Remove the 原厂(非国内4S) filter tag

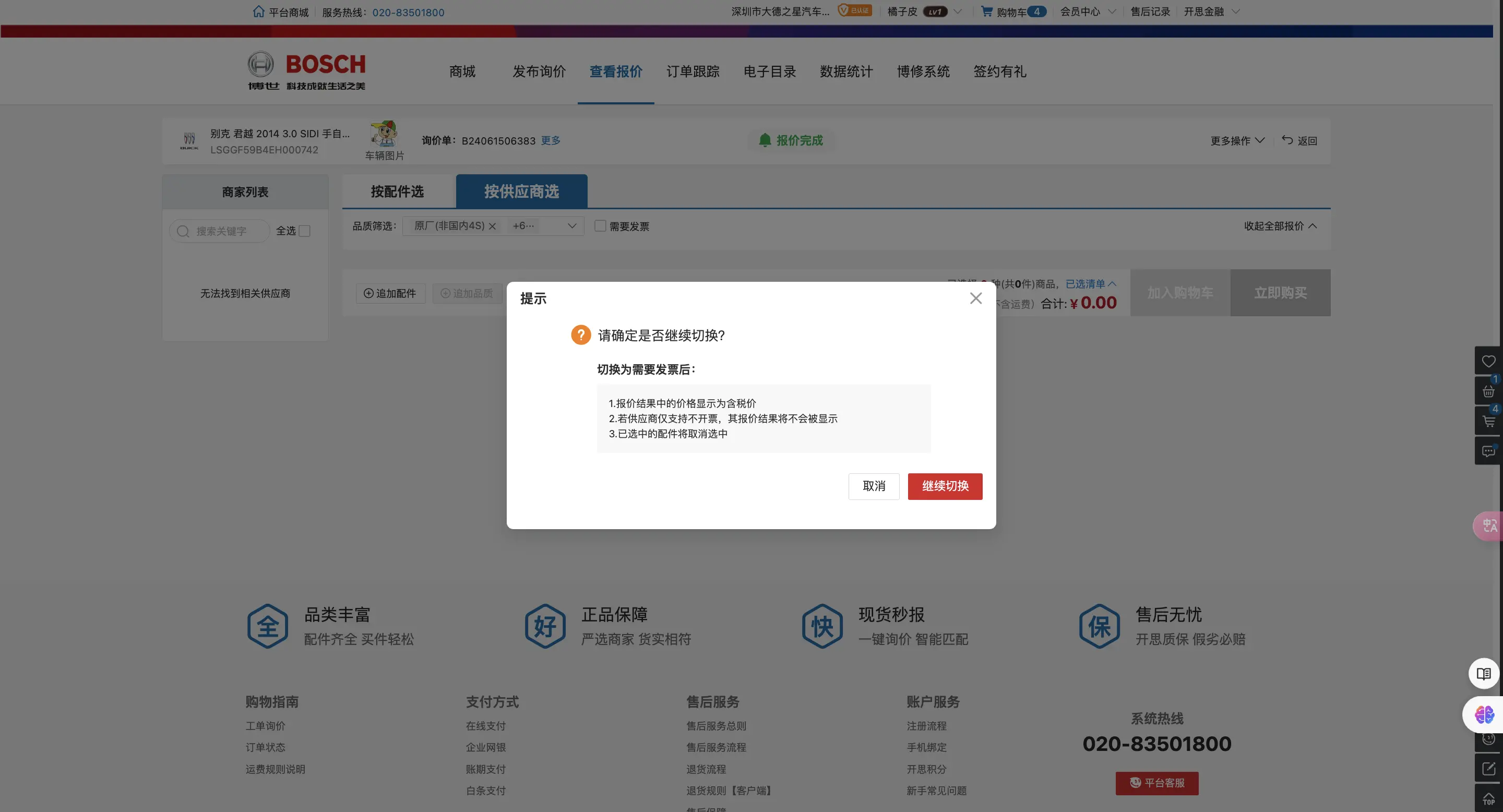(493, 226)
